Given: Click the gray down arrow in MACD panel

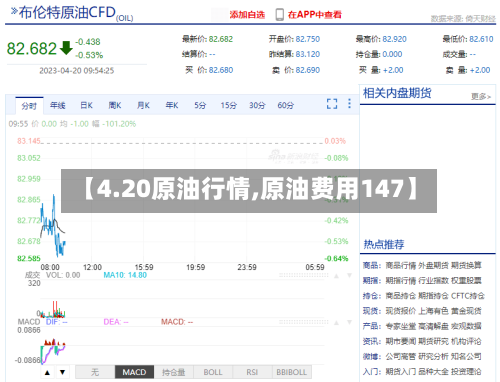Looking at the screenshot, I should pyautogui.click(x=349, y=322).
